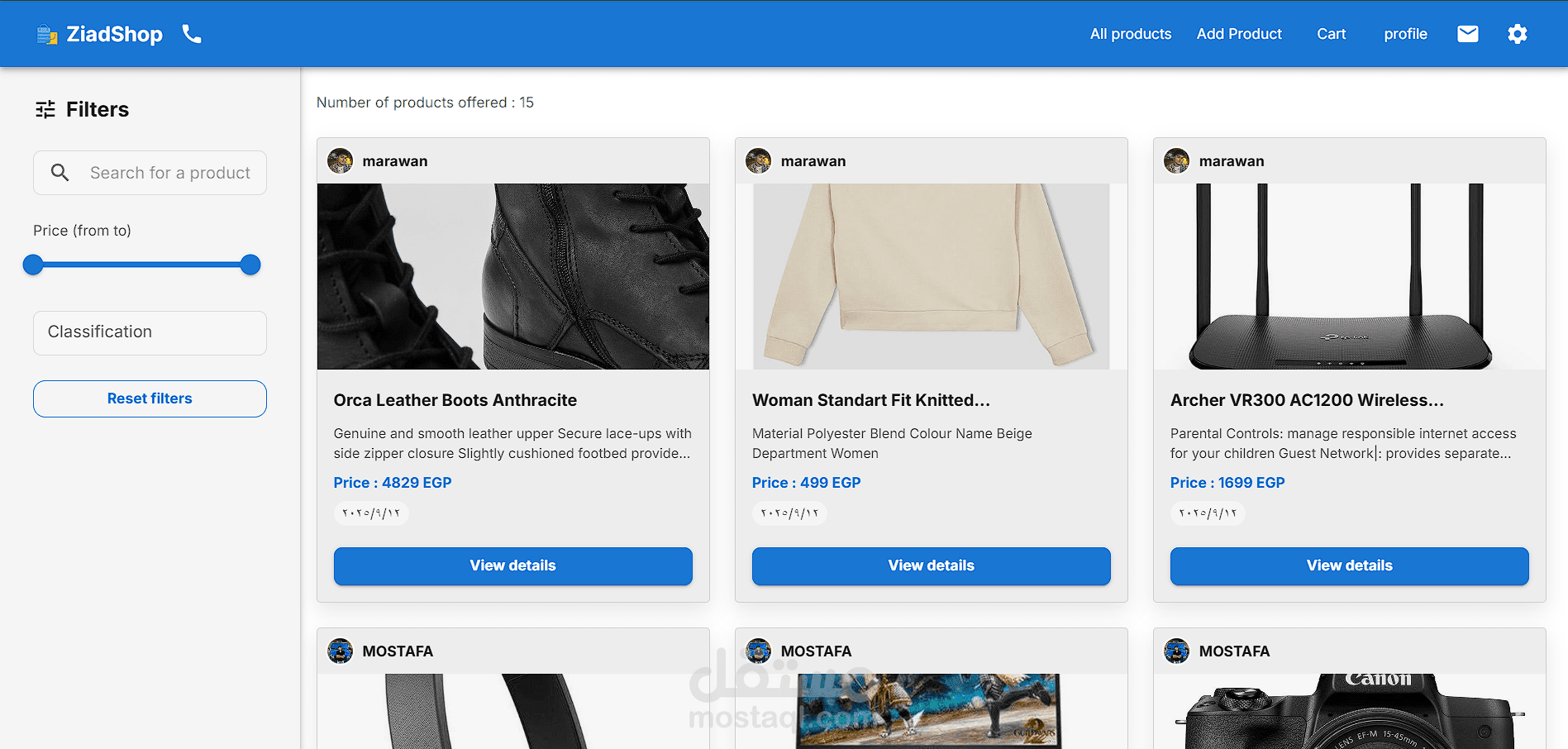
Task: Click MOSTAFA avatar above the Canon camera
Action: click(x=1176, y=651)
